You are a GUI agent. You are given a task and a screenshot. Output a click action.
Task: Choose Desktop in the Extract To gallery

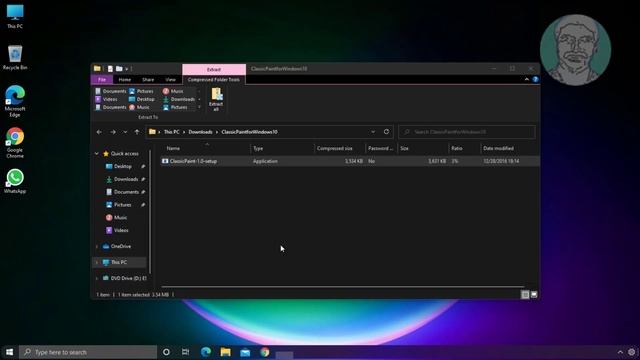pyautogui.click(x=142, y=99)
